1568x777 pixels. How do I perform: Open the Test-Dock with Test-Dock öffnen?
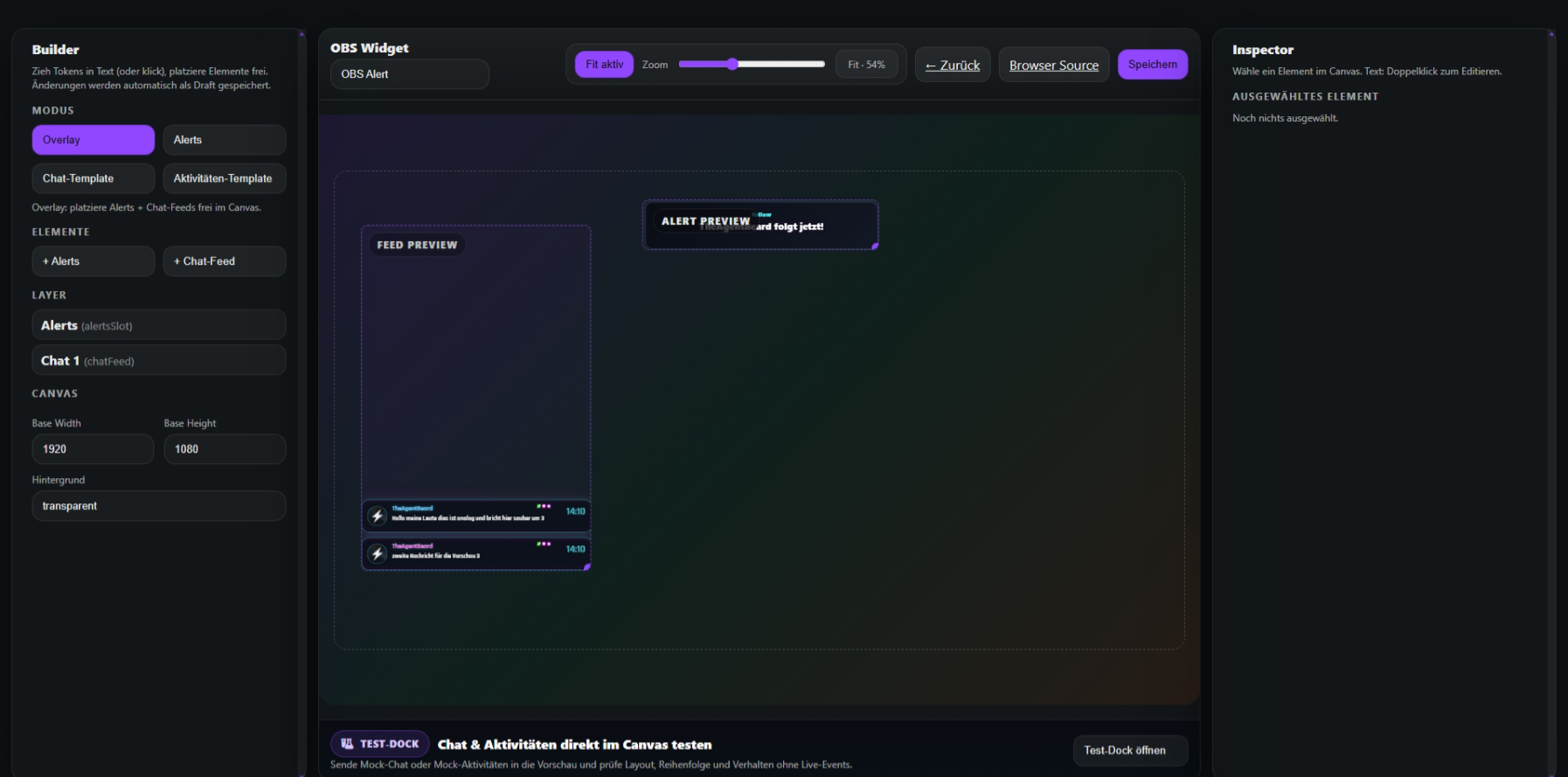[x=1130, y=751]
